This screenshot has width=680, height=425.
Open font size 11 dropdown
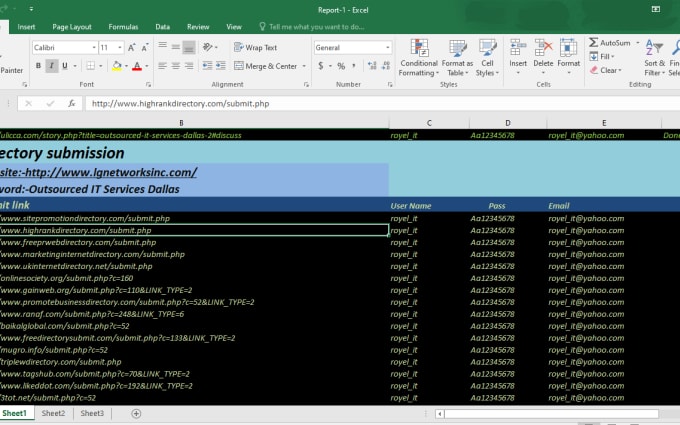120,48
